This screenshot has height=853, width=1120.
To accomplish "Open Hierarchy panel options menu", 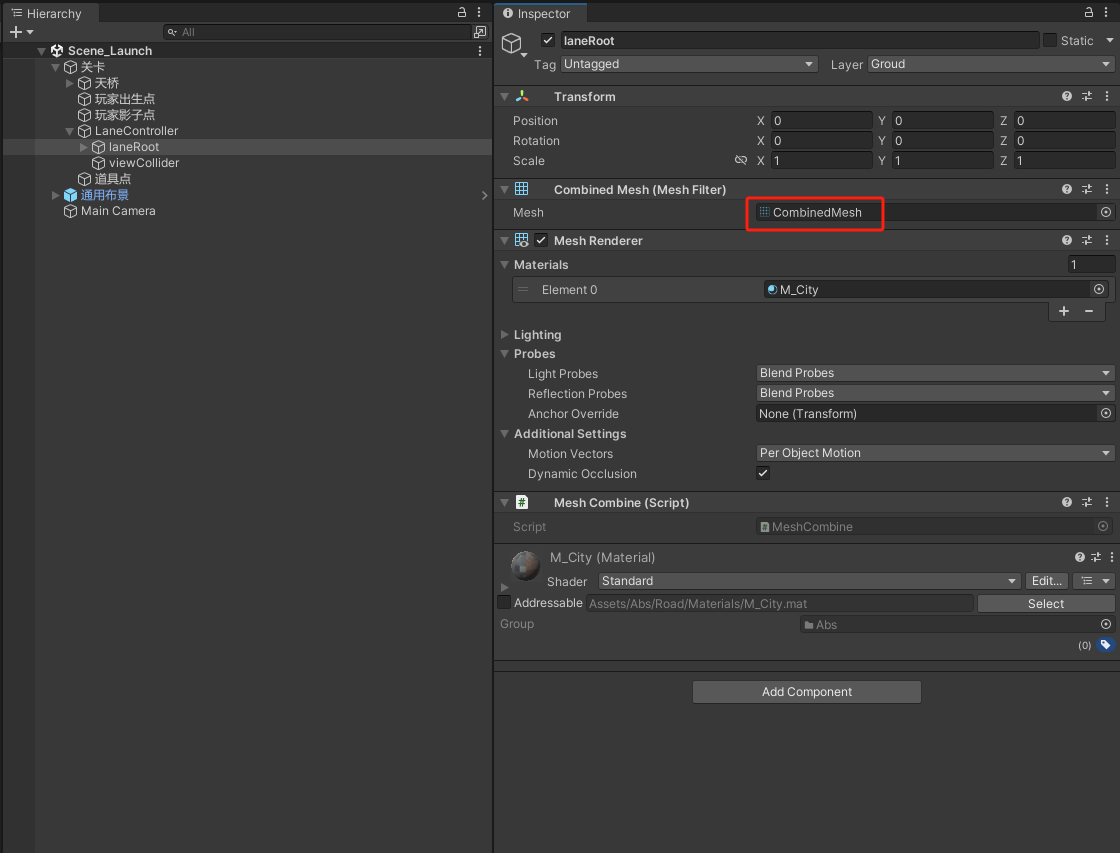I will click(x=479, y=12).
